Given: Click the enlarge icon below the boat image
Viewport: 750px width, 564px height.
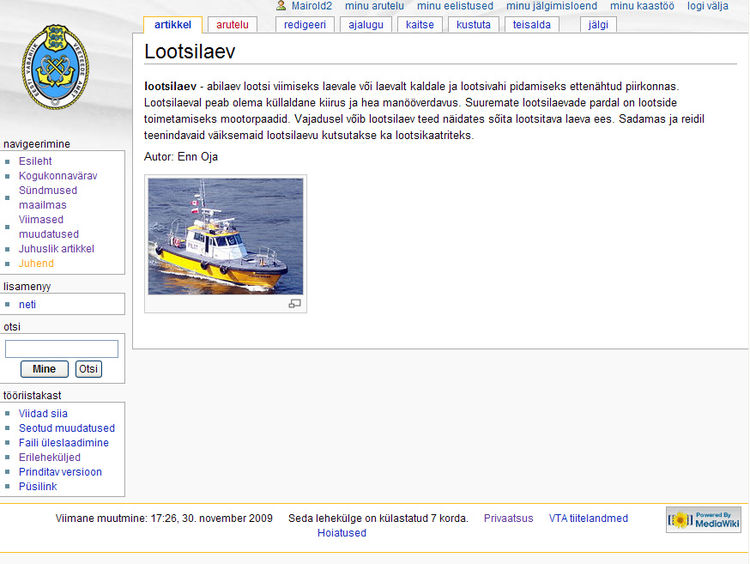Looking at the screenshot, I should click(295, 303).
